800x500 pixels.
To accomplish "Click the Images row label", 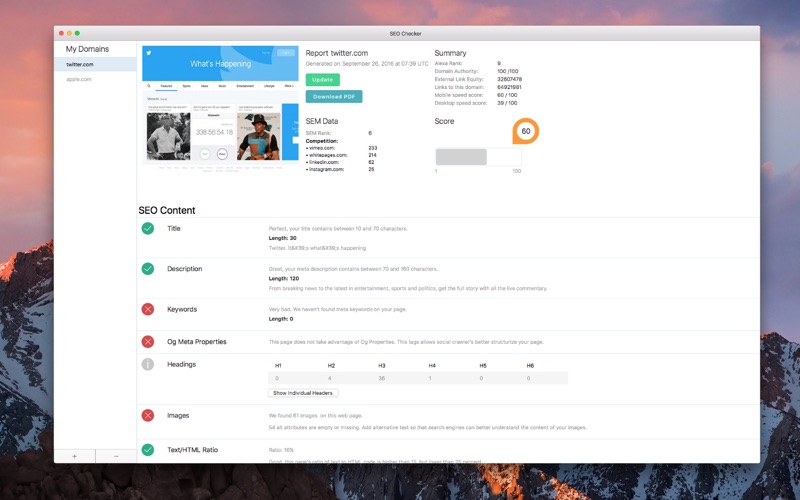I will click(178, 415).
